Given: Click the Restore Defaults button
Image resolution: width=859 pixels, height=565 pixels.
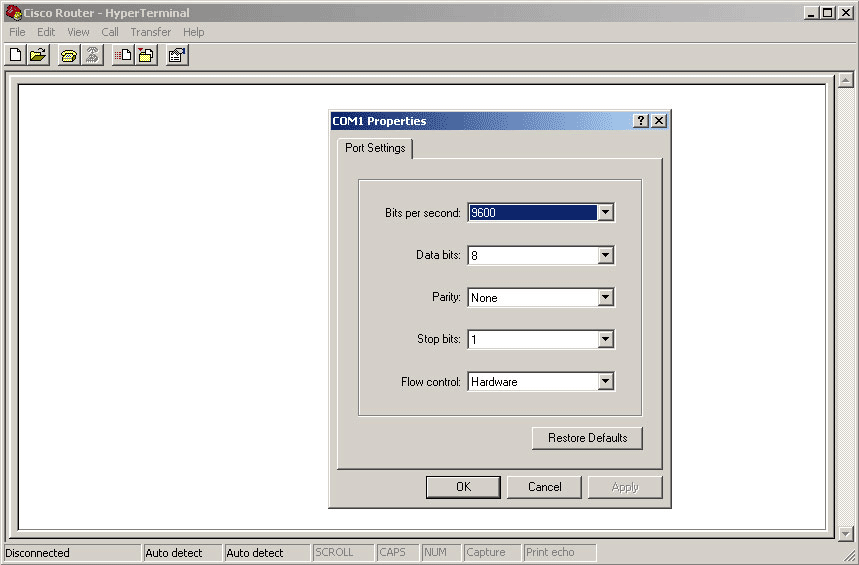Looking at the screenshot, I should point(587,438).
